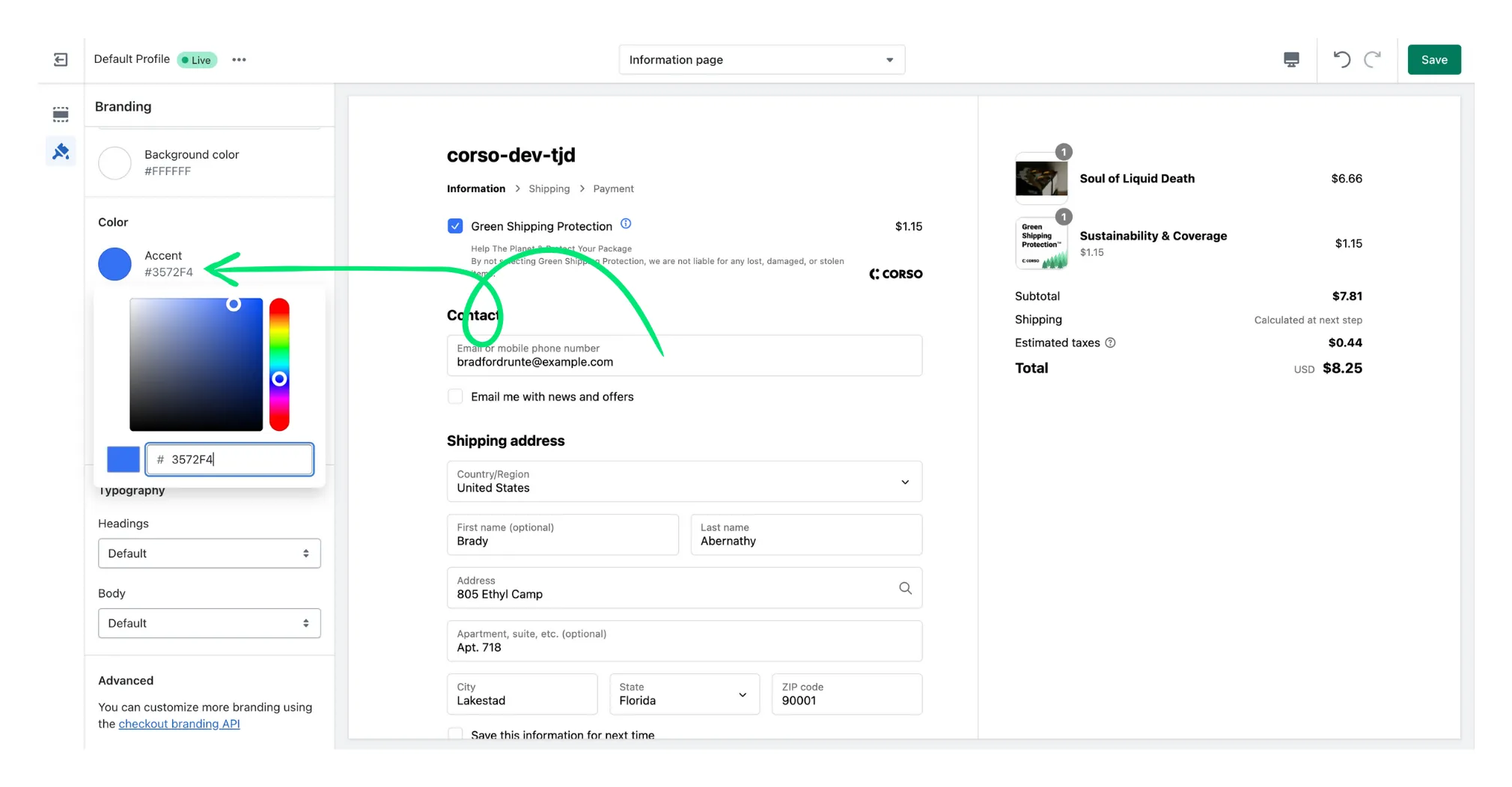Expand the Body font dropdown

pos(209,623)
